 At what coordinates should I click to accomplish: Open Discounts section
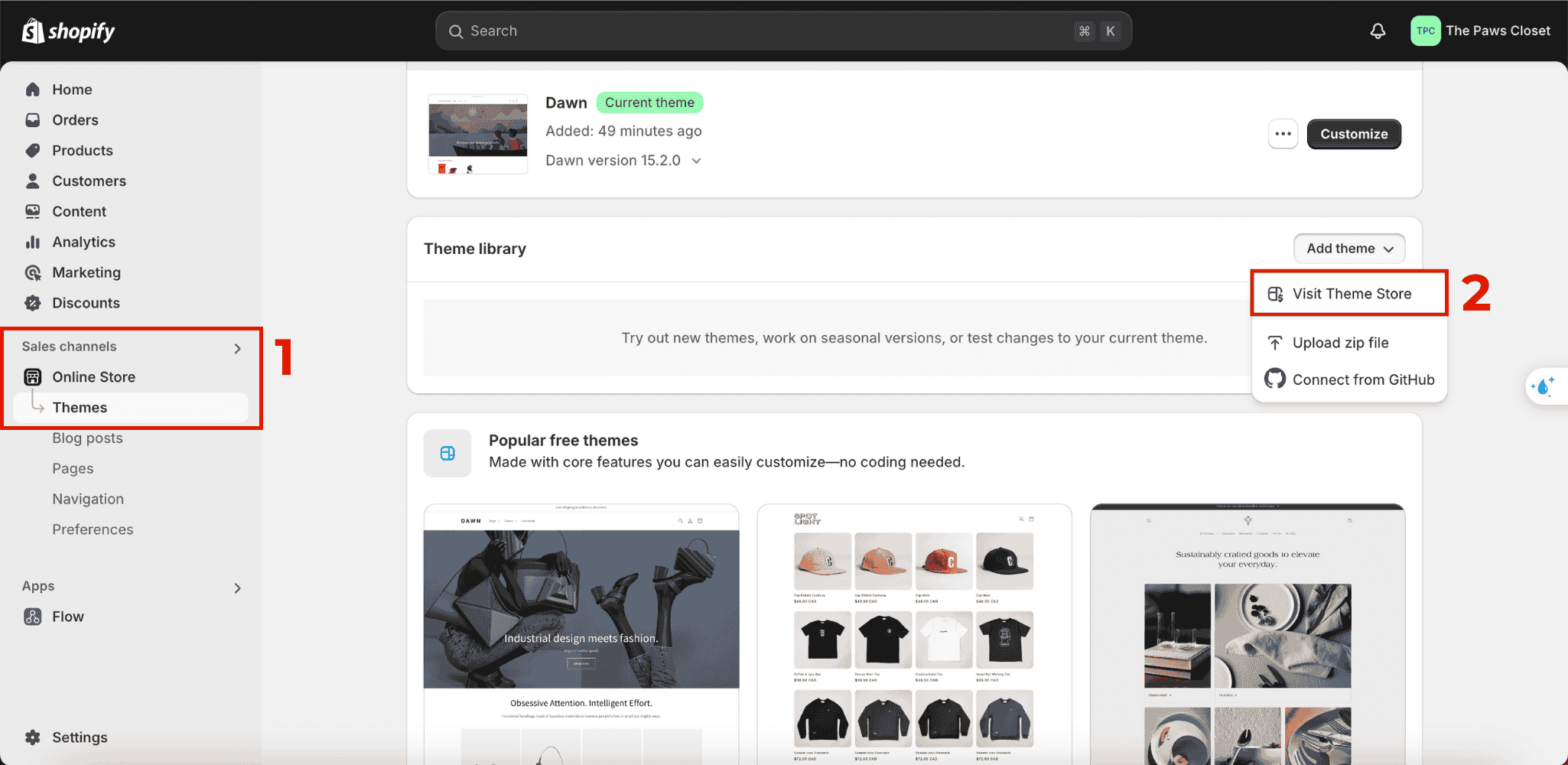point(86,303)
